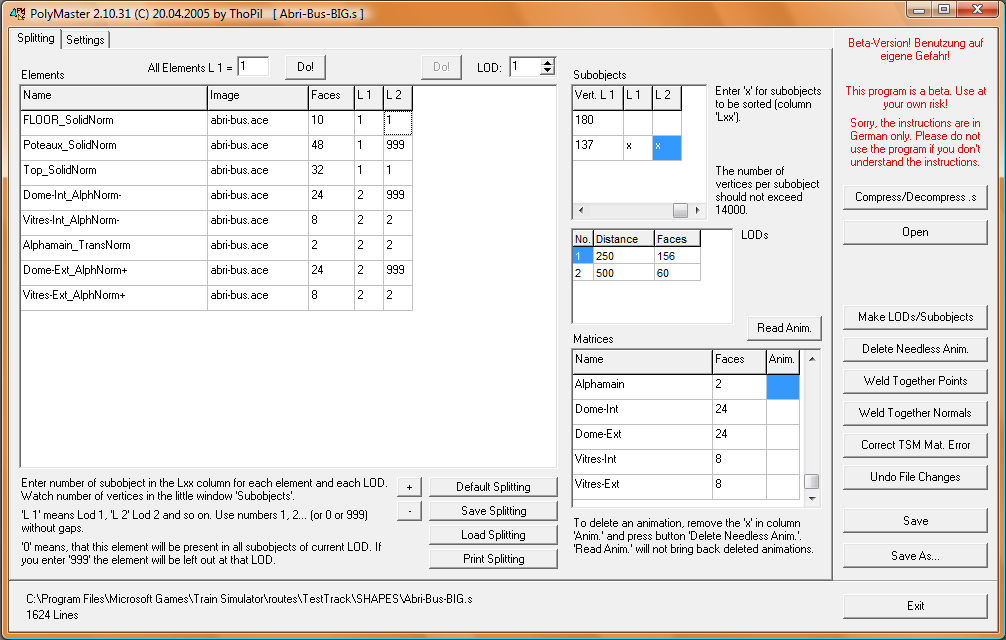Select the Dome-Int matrix row

[x=686, y=410]
